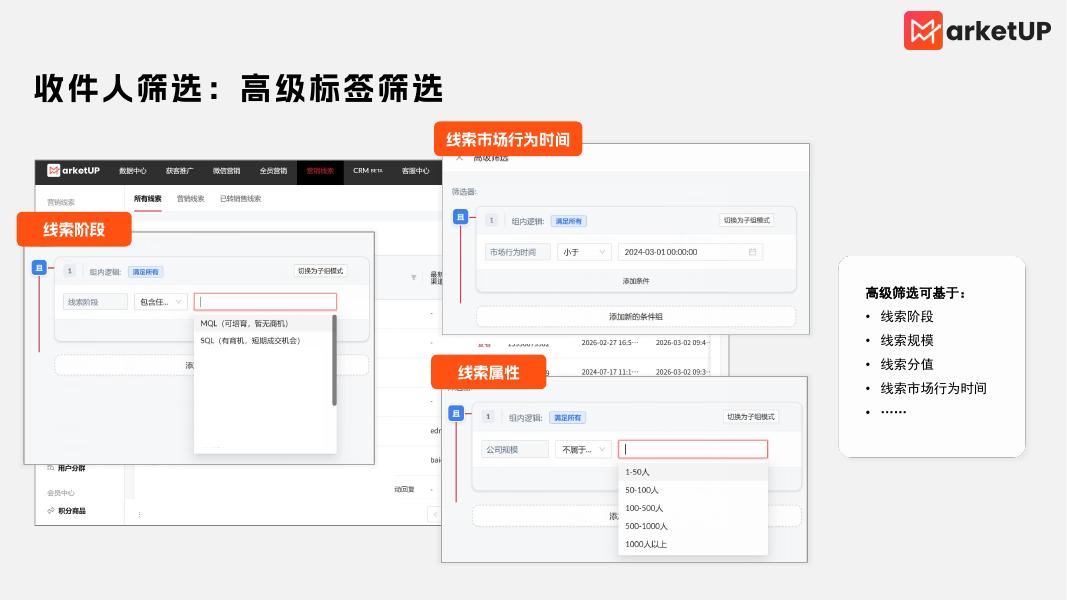The image size is (1067, 600).
Task: Expand the 不属于 dropdown next to 公司规模
Action: point(585,448)
